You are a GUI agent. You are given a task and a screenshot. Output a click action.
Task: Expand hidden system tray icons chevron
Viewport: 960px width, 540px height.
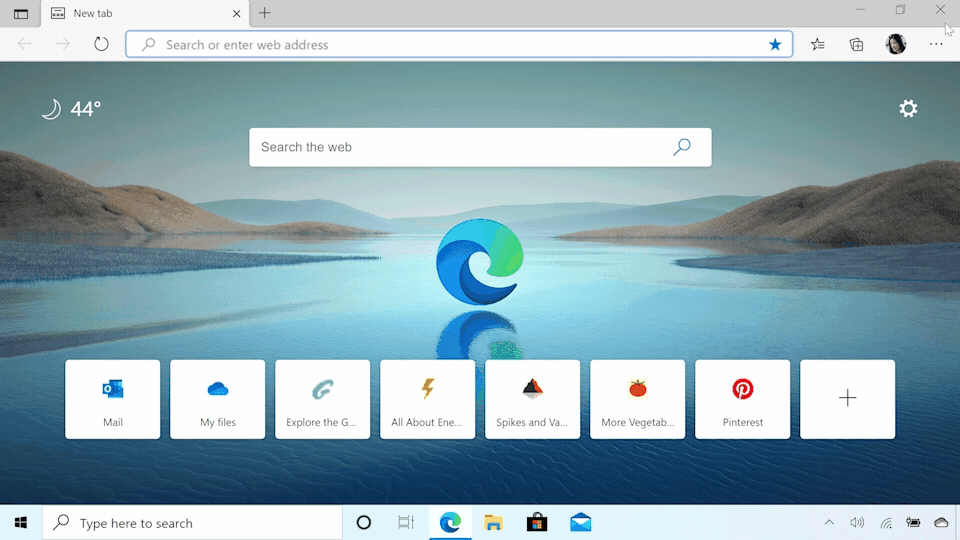[x=829, y=523]
